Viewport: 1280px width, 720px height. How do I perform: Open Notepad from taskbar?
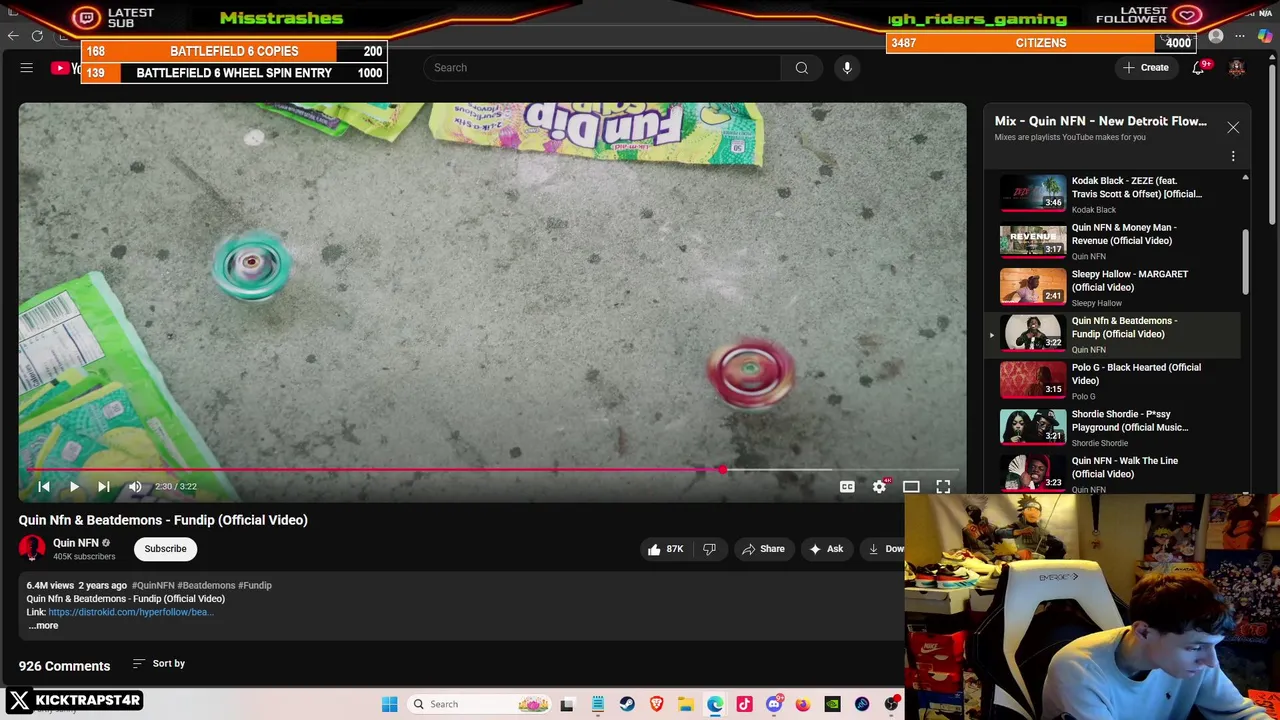(598, 704)
